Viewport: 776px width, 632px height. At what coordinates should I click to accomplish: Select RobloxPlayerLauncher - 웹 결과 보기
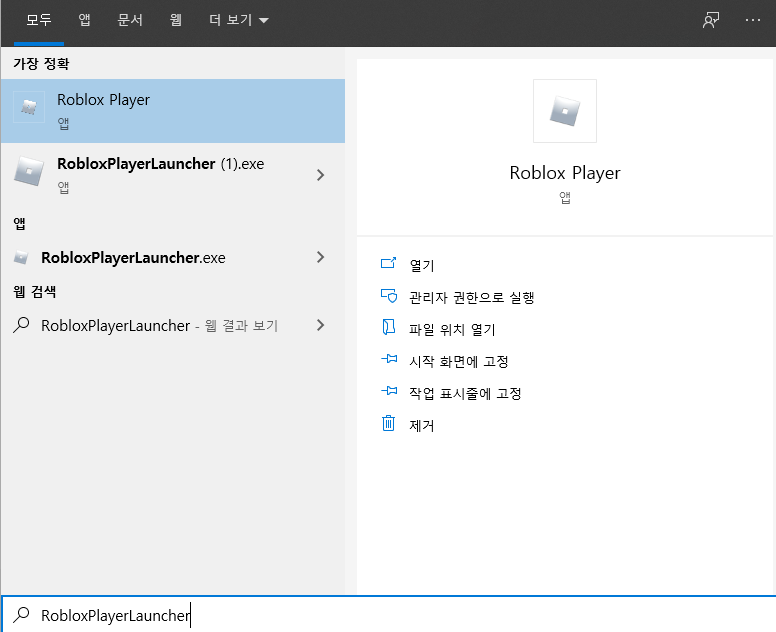click(173, 325)
